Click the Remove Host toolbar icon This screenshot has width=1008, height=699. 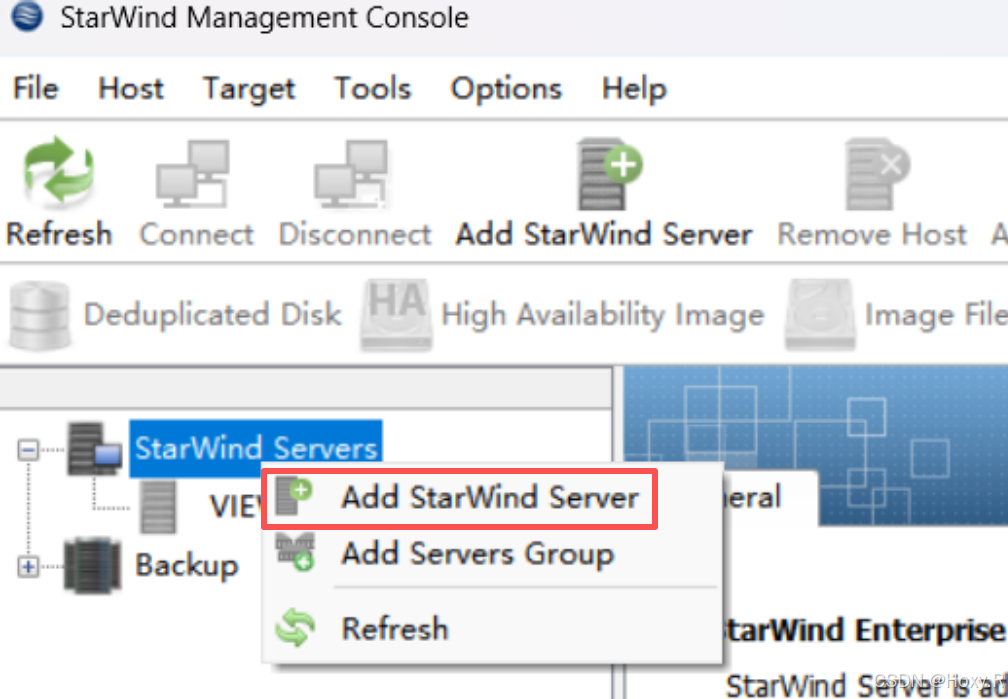[x=877, y=173]
